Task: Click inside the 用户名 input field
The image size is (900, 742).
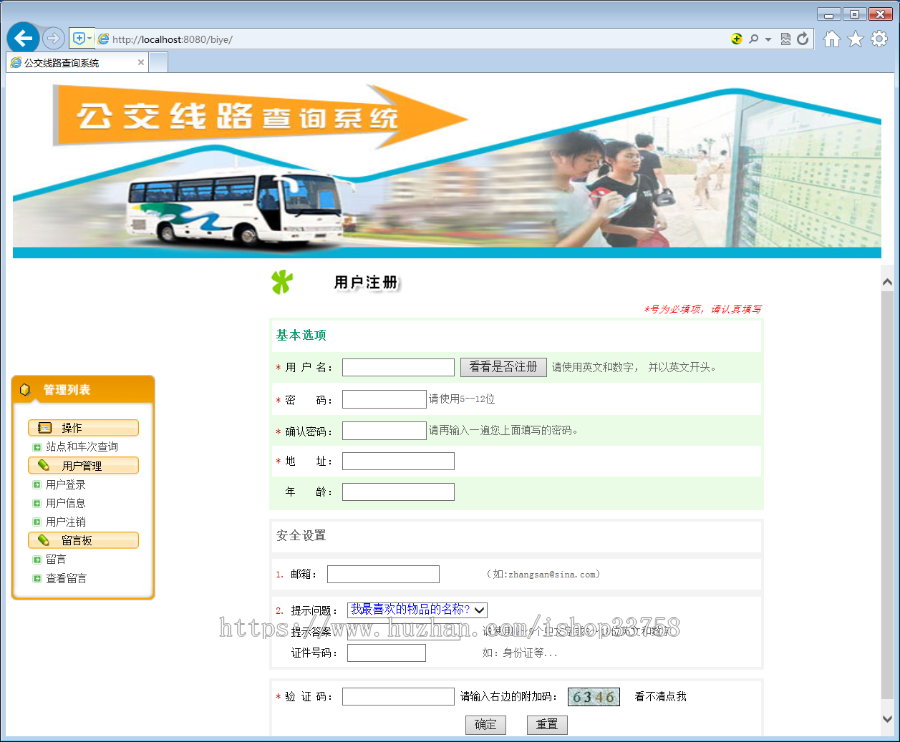Action: 397,367
